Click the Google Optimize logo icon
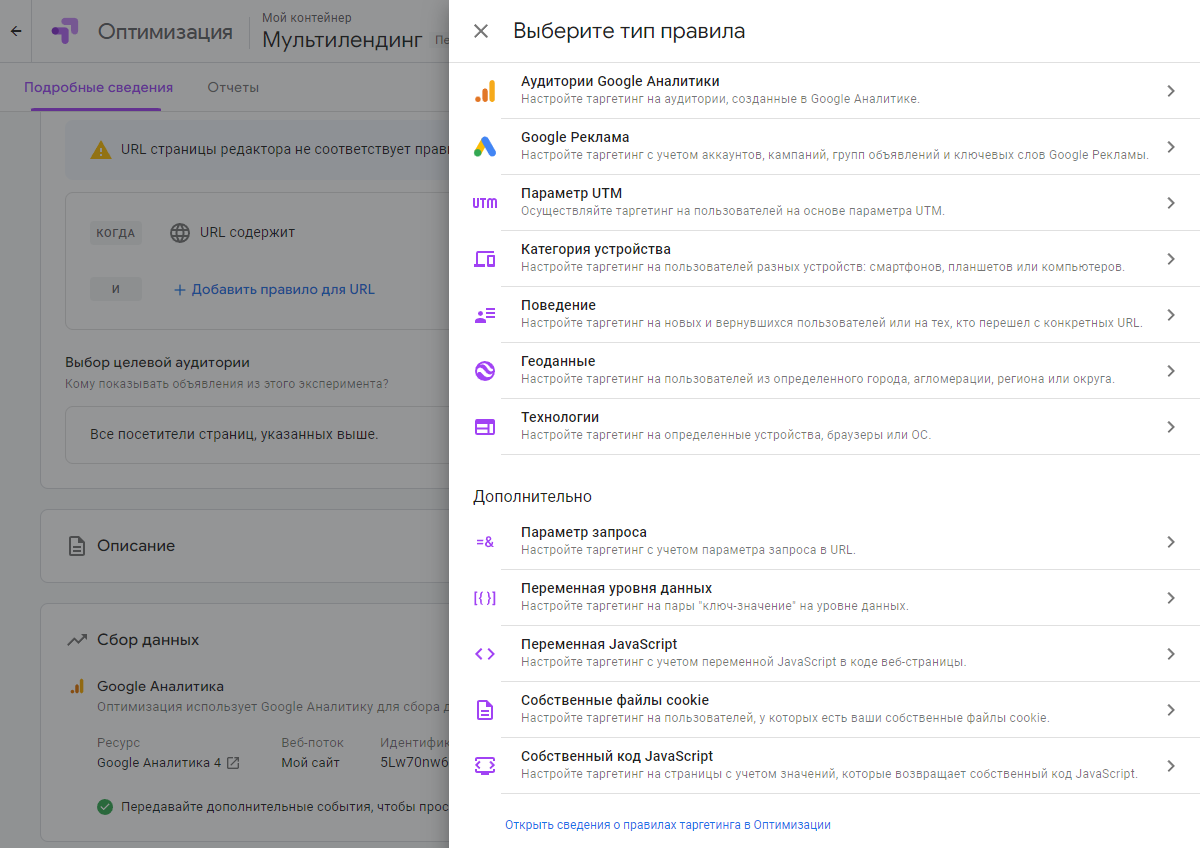The height and width of the screenshot is (848, 1200). pos(64,31)
